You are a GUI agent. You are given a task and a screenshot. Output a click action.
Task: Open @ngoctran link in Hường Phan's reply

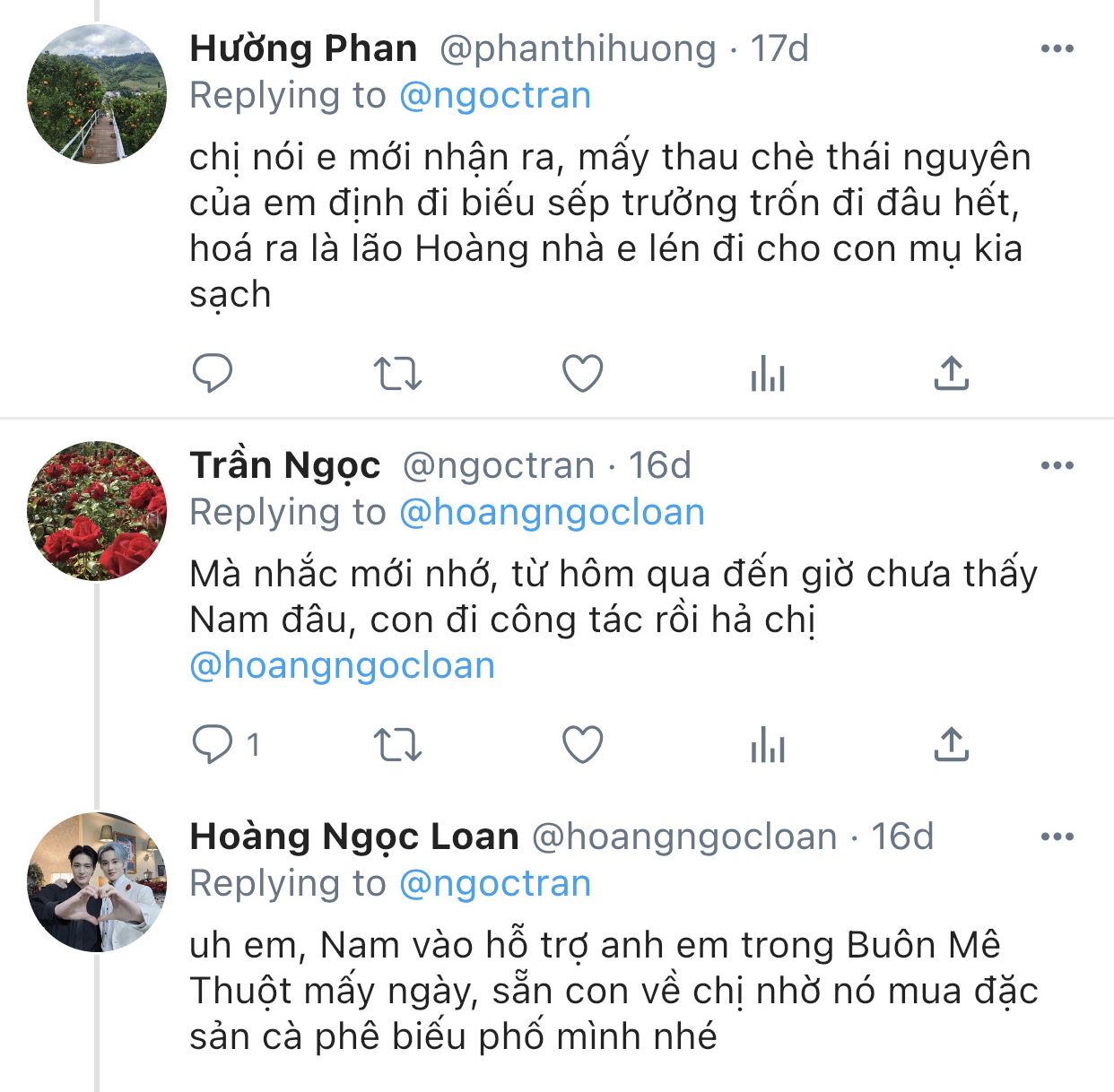point(494,96)
